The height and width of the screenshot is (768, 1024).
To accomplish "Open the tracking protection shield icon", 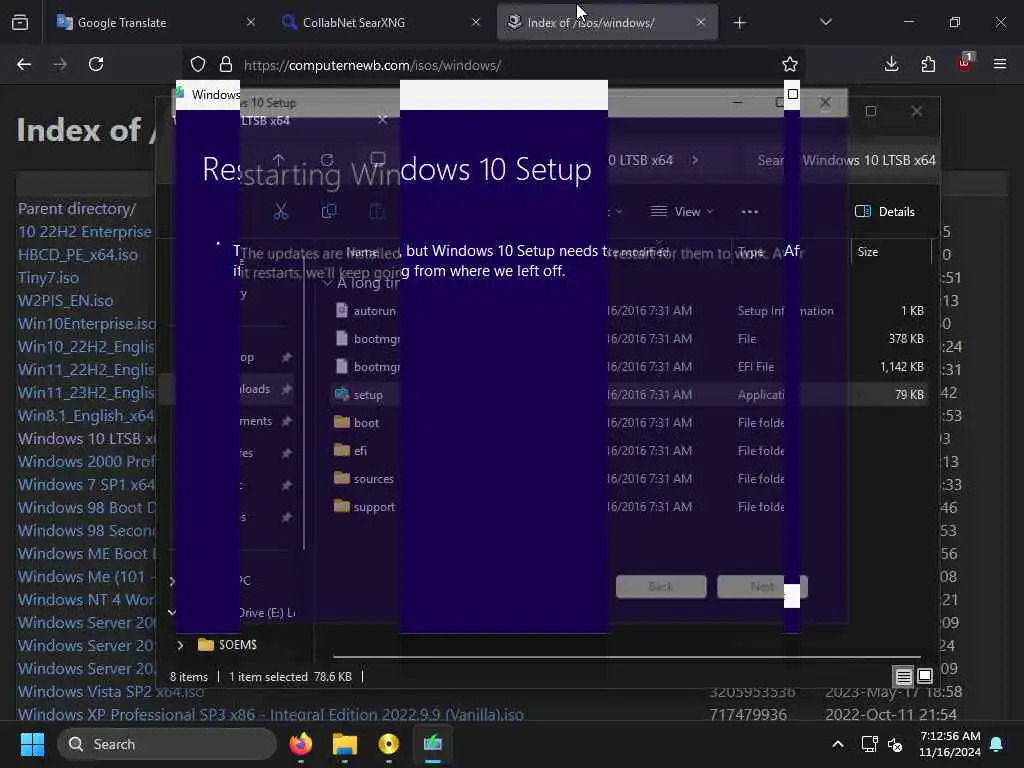I will point(198,65).
